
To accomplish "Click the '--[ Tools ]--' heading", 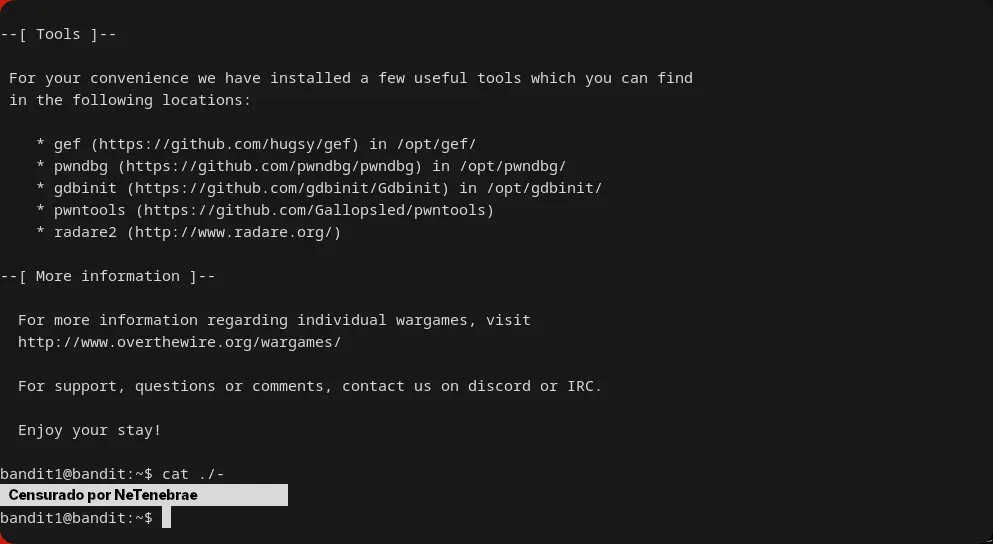I will point(59,34).
